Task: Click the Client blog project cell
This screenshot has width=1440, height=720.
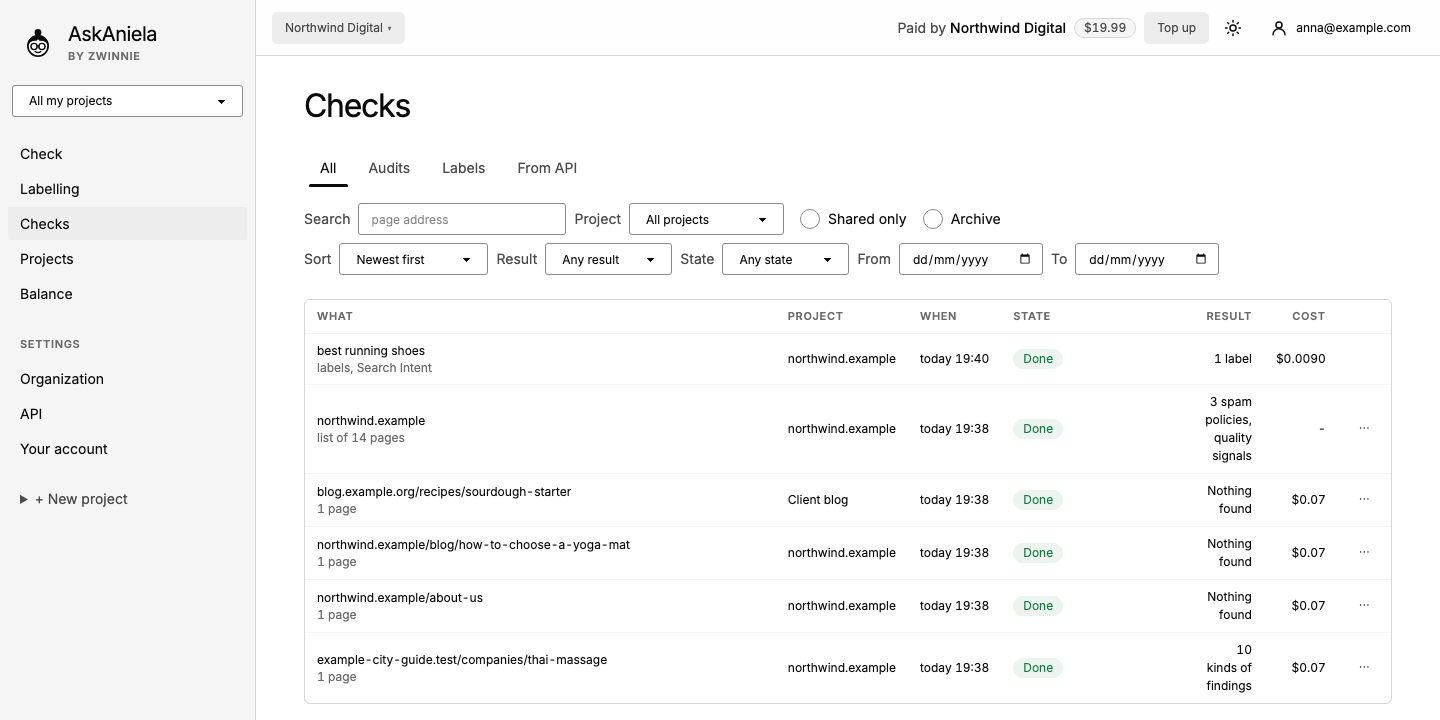Action: tap(818, 500)
